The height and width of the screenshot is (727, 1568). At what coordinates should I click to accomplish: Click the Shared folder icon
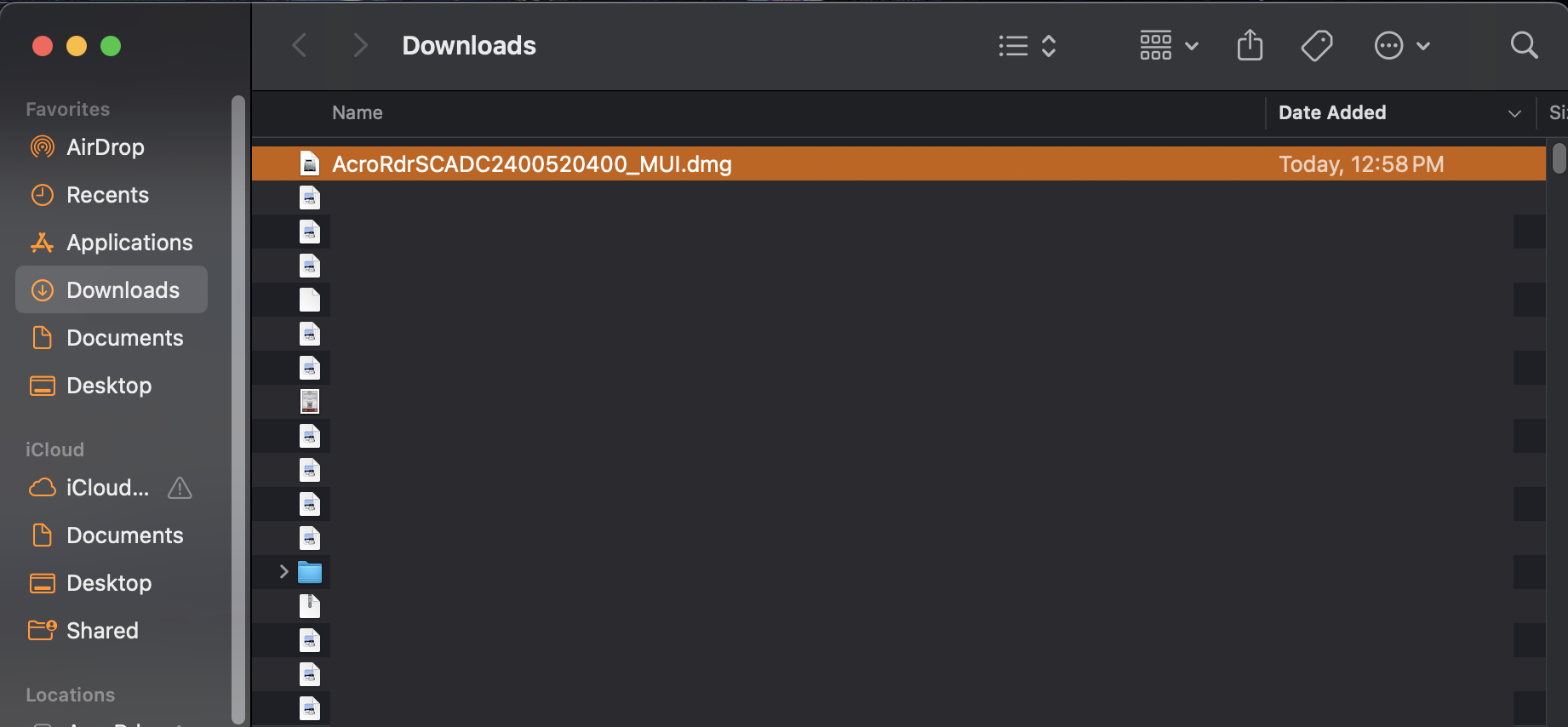tap(42, 630)
